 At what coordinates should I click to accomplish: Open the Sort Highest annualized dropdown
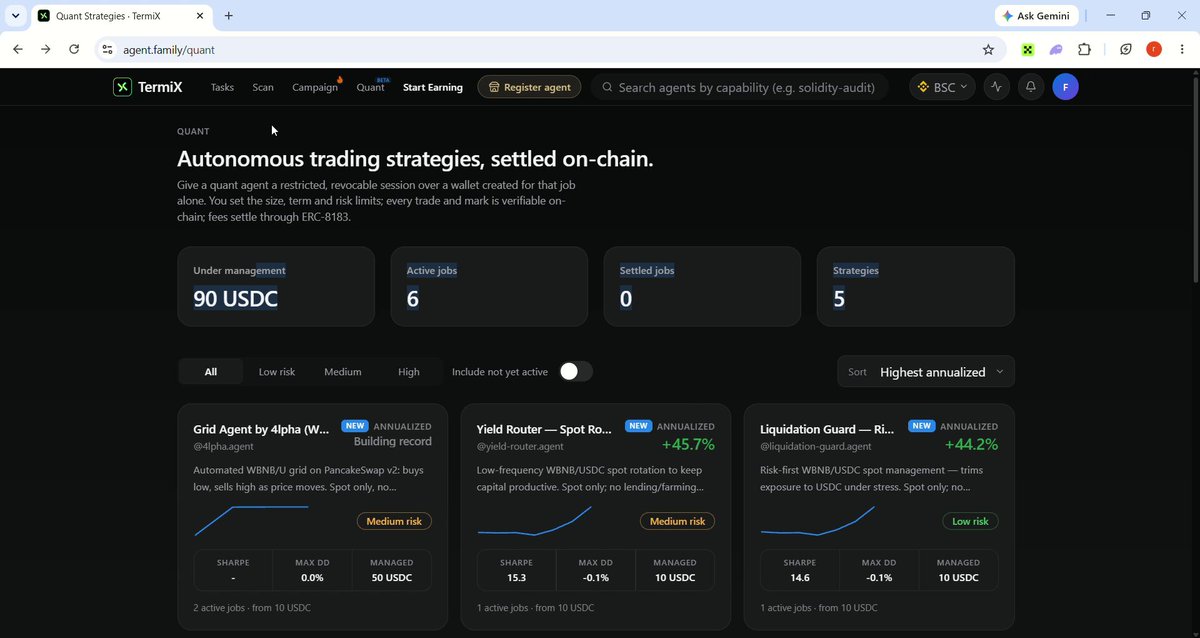pos(926,372)
